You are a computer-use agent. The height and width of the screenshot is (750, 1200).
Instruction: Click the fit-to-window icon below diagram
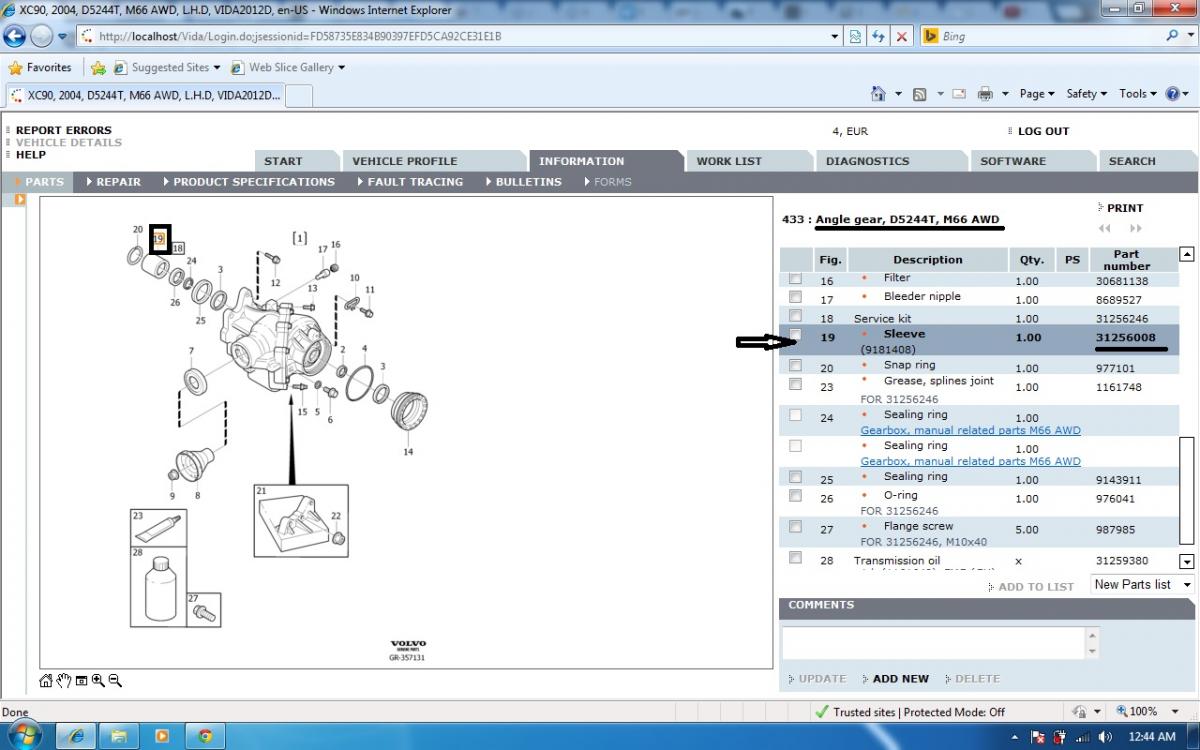81,681
